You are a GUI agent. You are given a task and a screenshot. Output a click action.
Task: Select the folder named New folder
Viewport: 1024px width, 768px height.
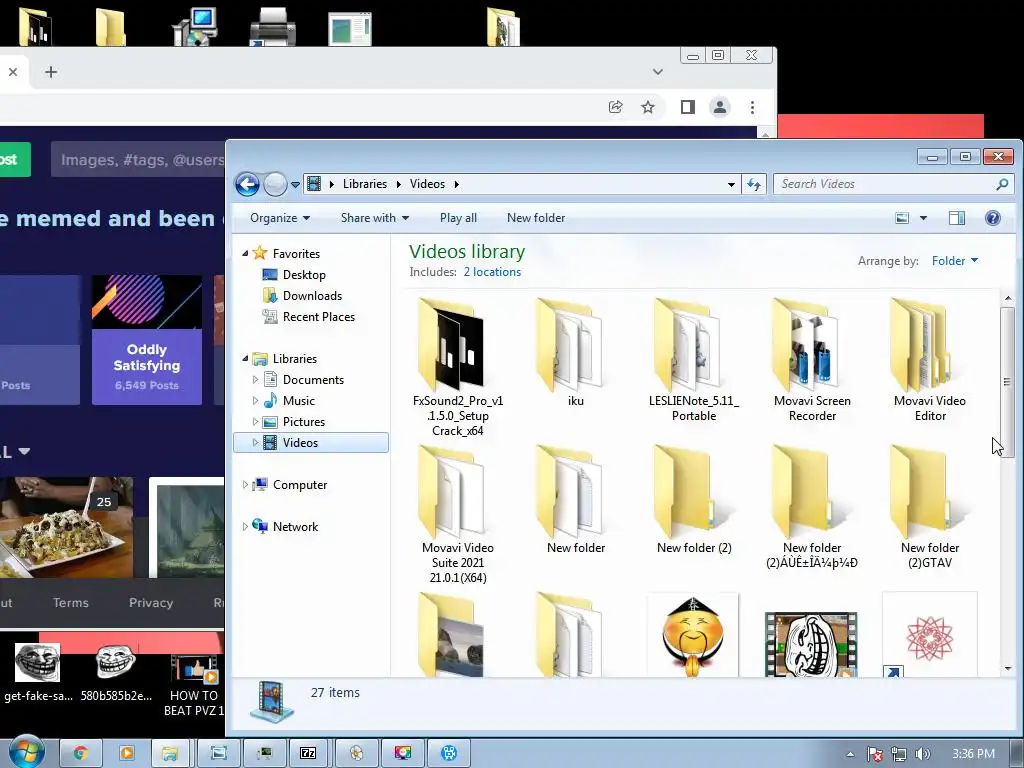pyautogui.click(x=575, y=500)
